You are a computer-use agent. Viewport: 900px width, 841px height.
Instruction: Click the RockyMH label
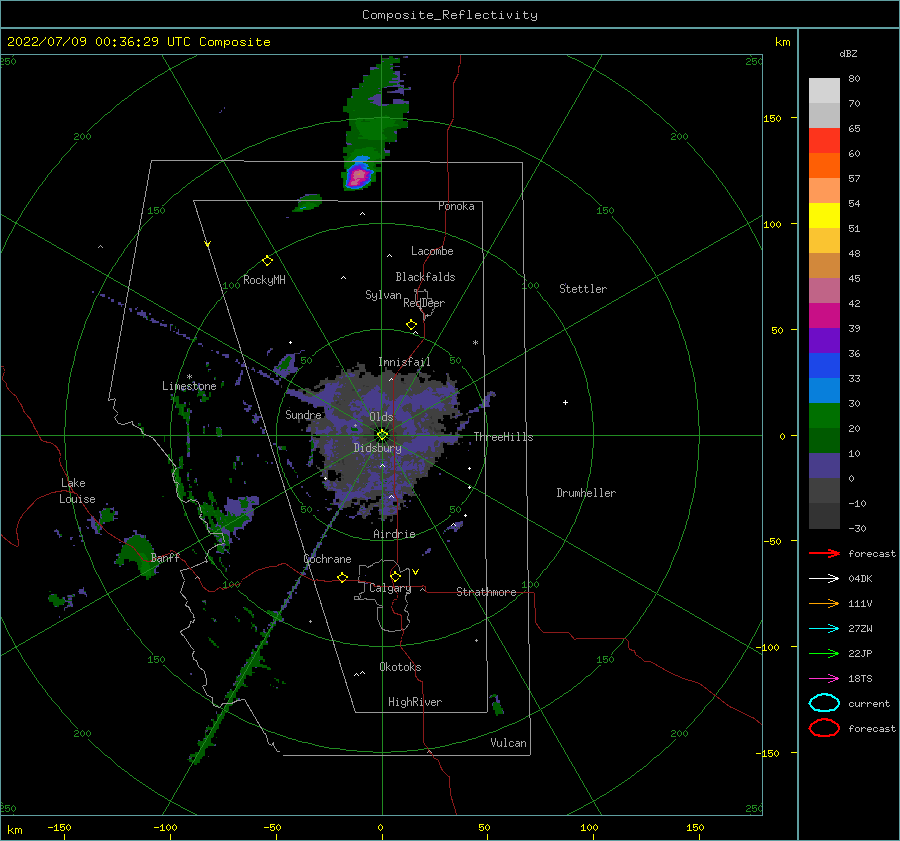pos(264,280)
